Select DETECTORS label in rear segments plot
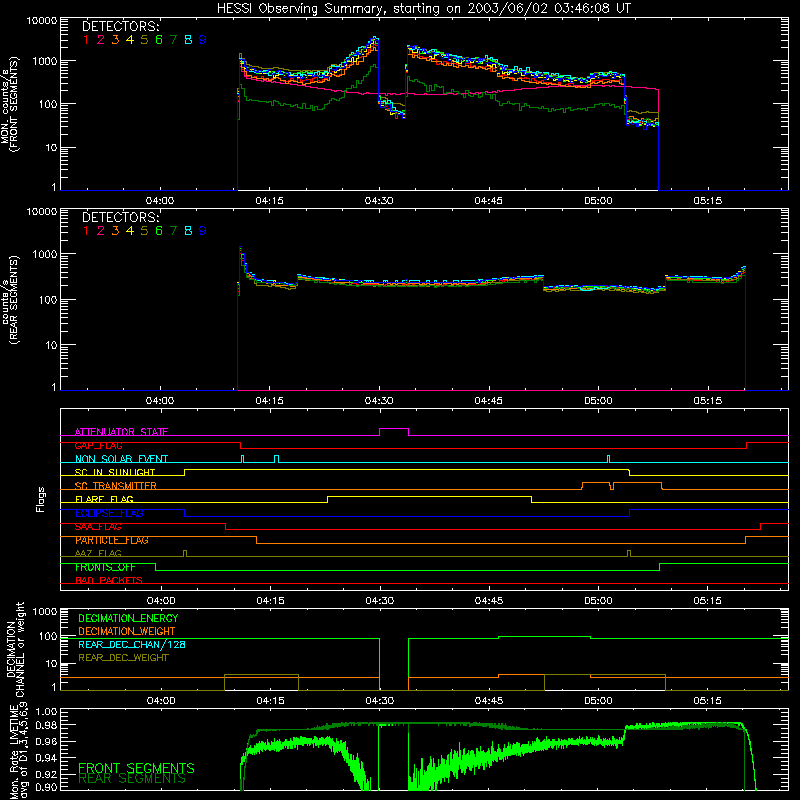The width and height of the screenshot is (800, 800). tap(121, 217)
